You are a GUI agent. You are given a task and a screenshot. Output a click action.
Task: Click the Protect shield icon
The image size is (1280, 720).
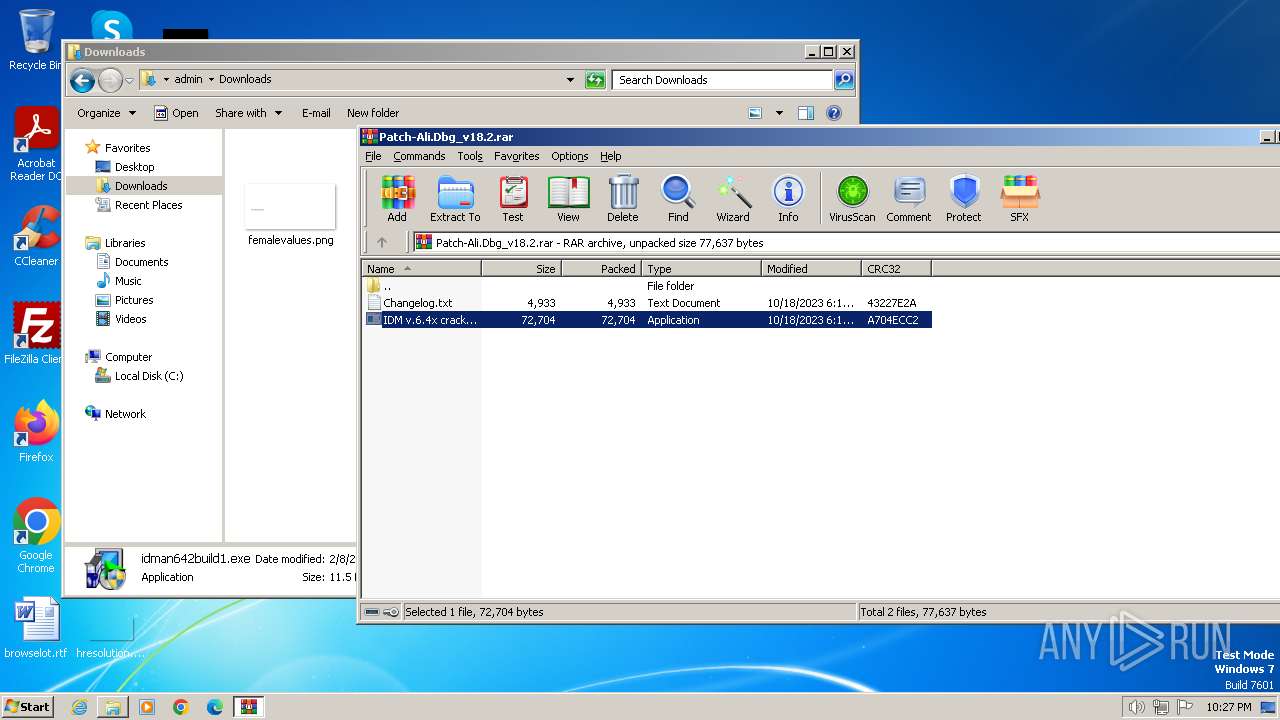coord(964,198)
